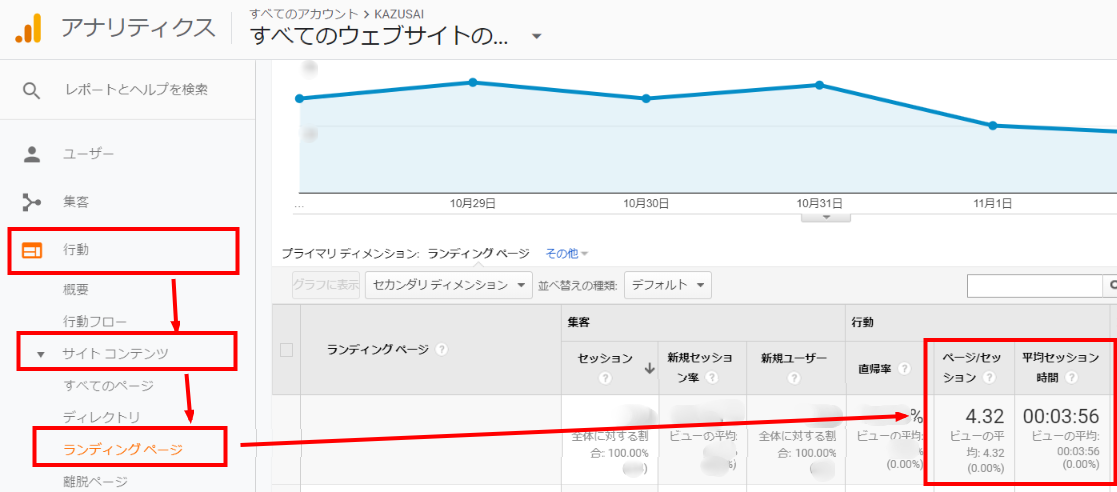Select すべてのページ in the sidebar
Viewport: 1117px width, 492px height.
coord(108,386)
